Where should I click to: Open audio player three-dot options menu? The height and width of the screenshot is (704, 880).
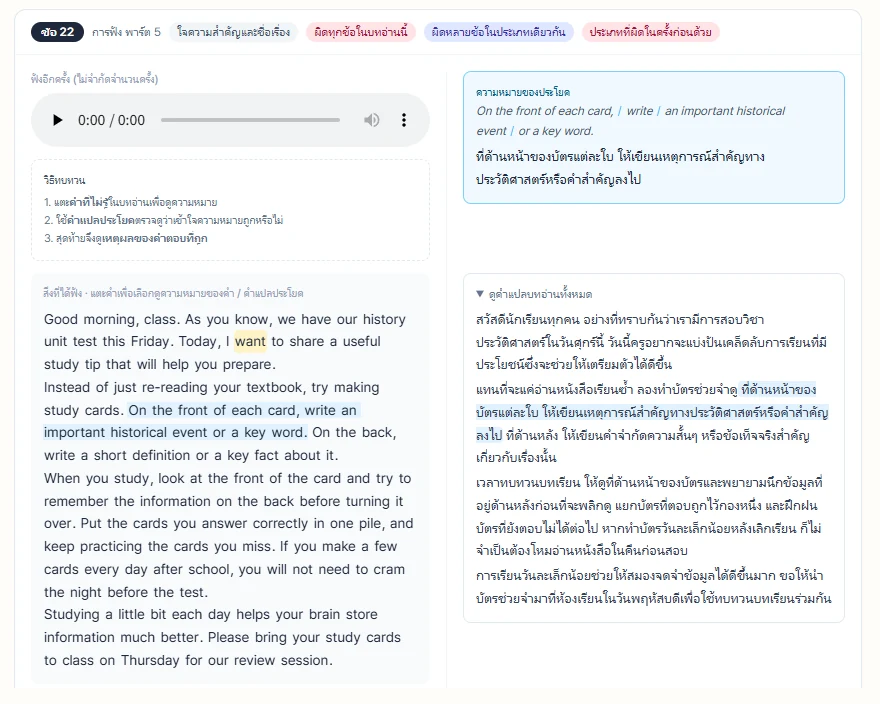404,120
